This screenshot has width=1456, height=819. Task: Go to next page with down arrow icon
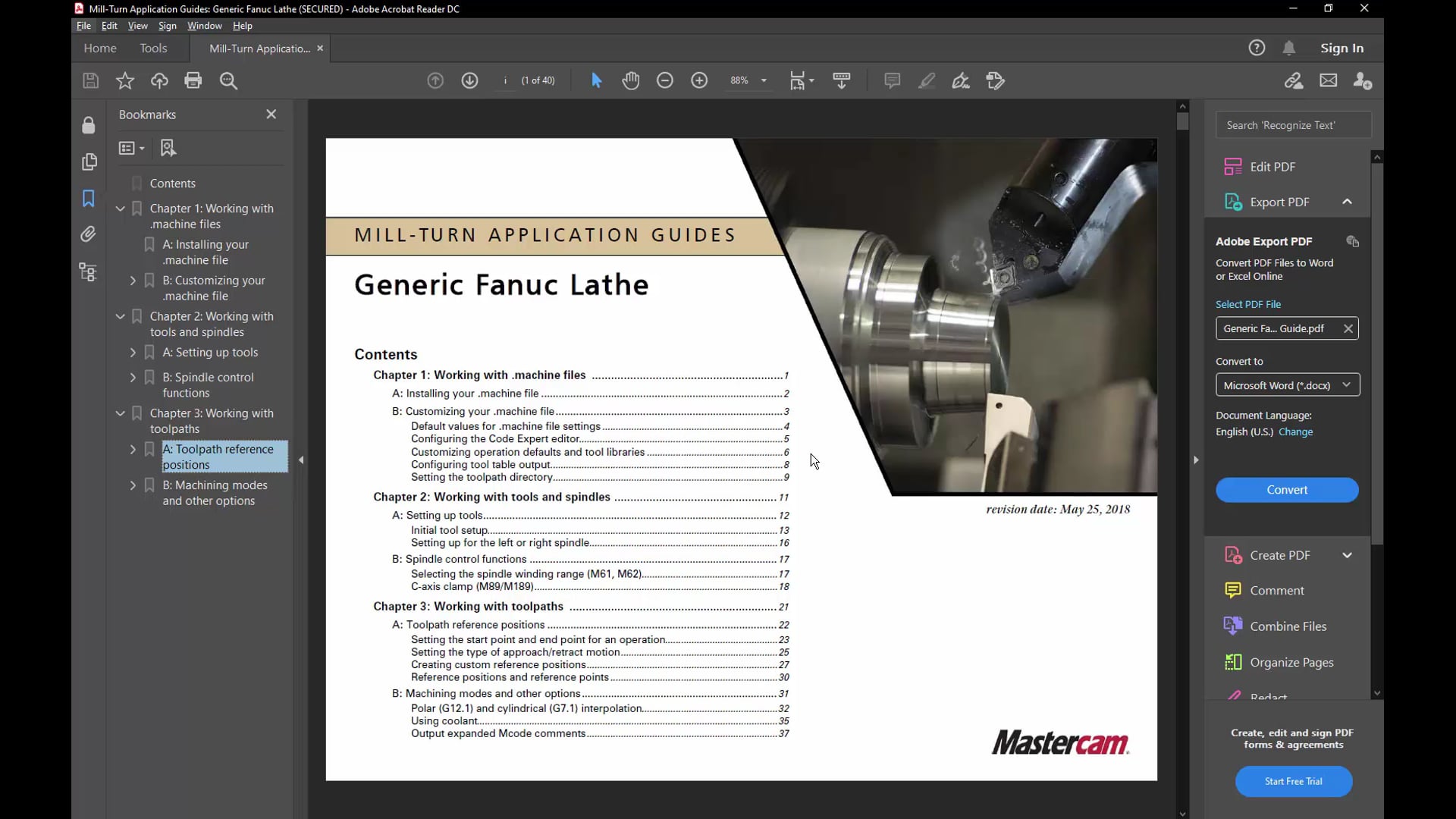[470, 80]
